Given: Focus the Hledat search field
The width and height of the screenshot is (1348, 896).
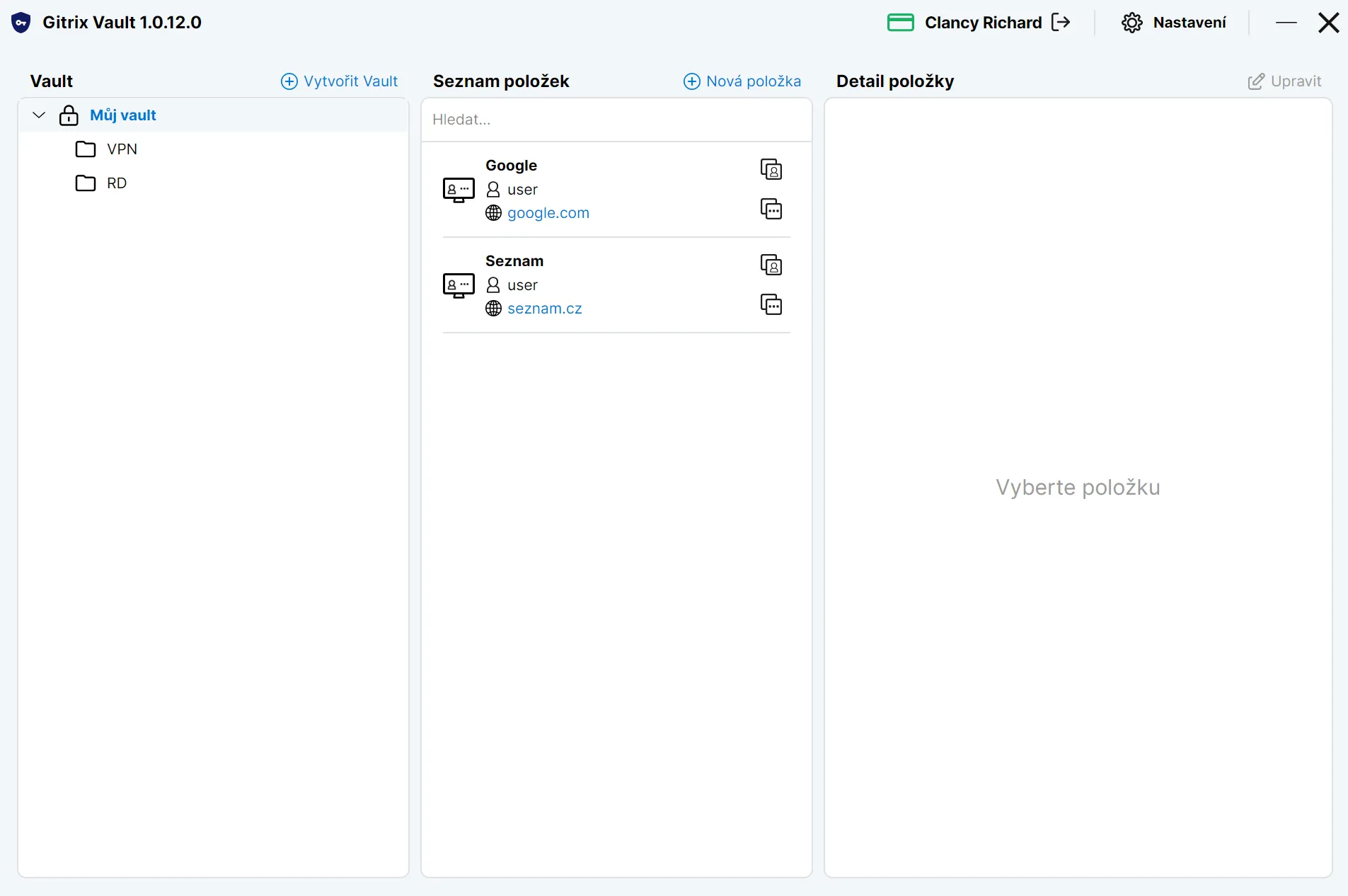Looking at the screenshot, I should click(x=616, y=120).
